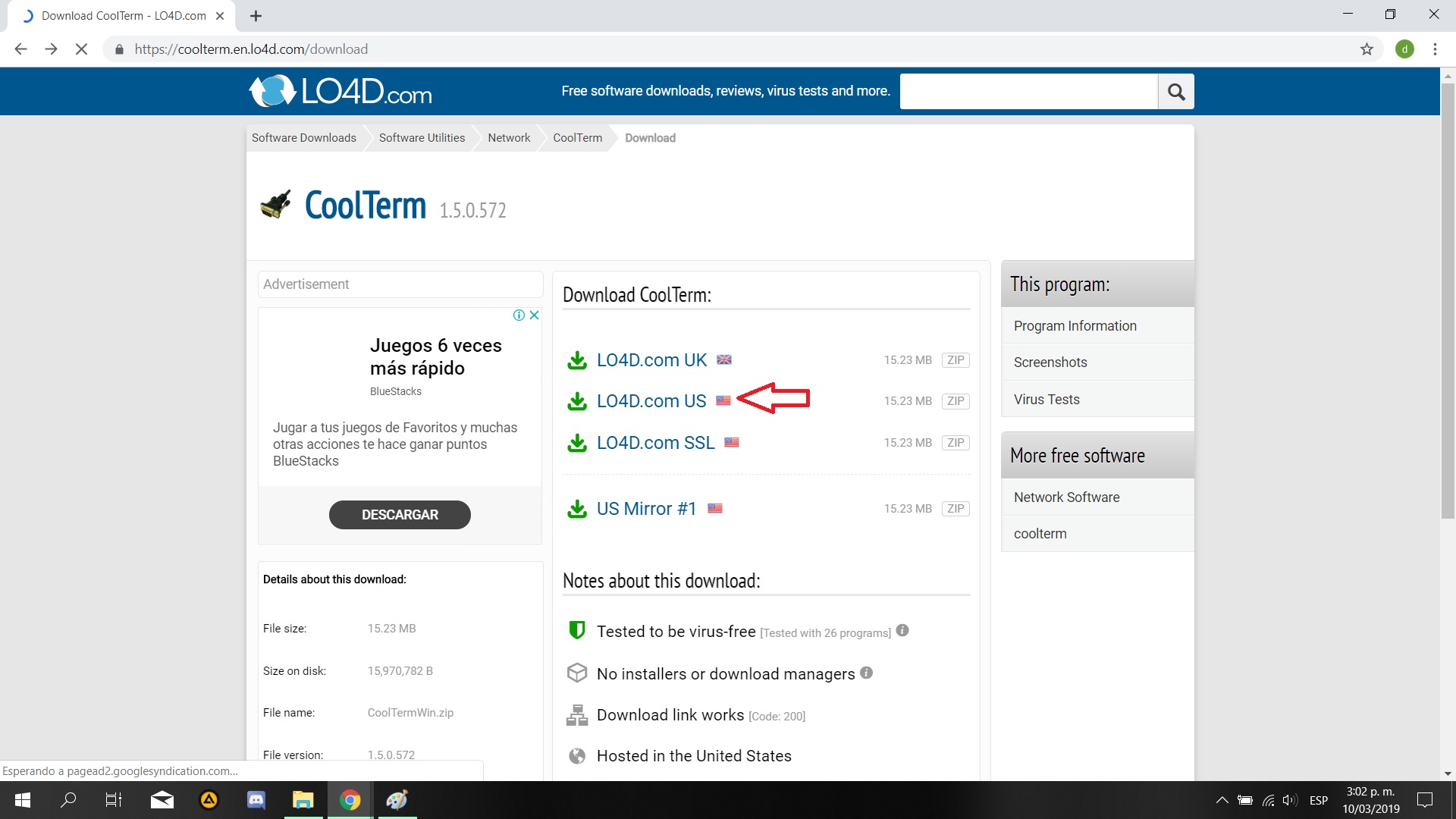
Task: Open the Network breadcrumb tab
Action: (509, 138)
